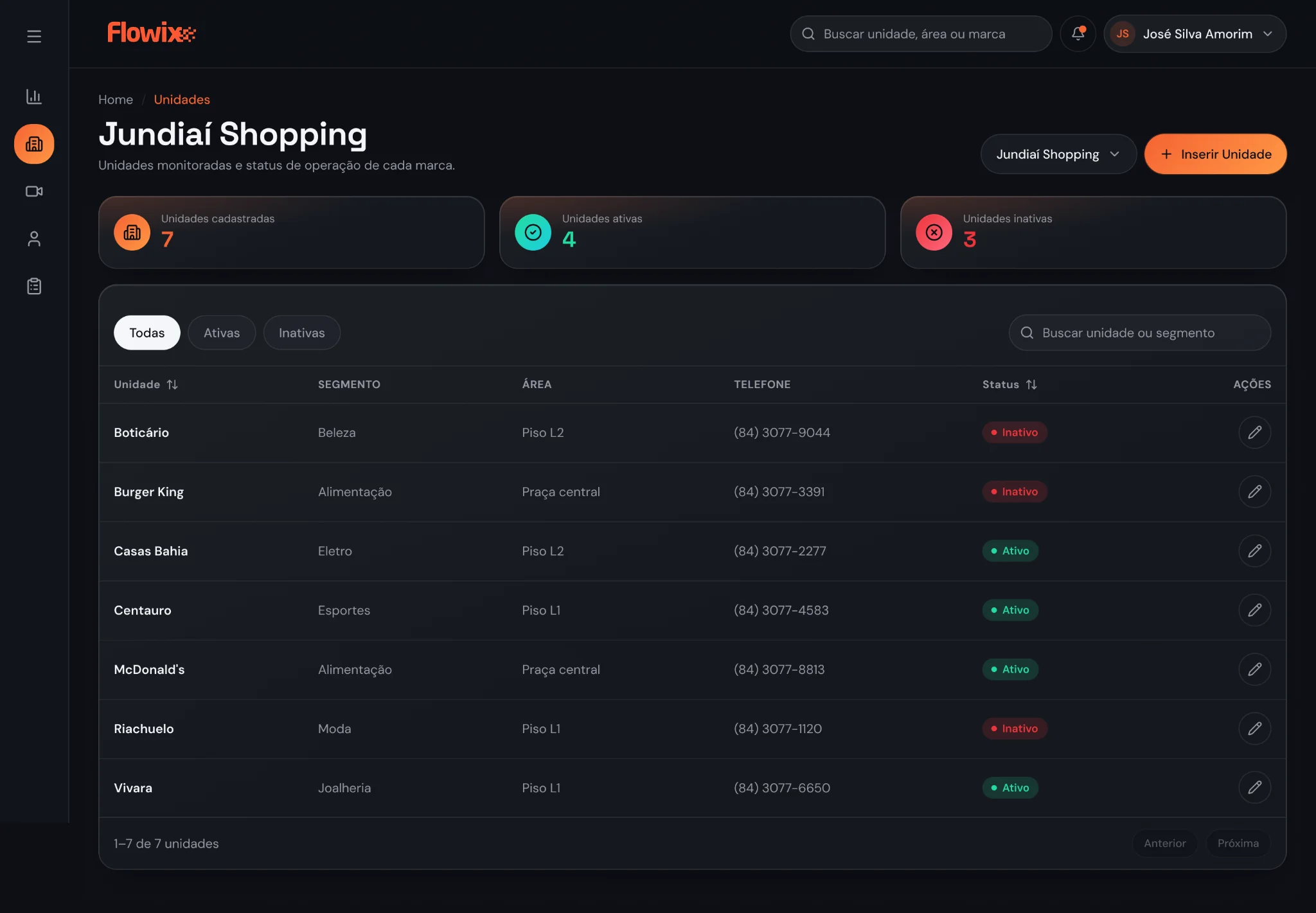This screenshot has height=913, width=1316.
Task: Click the JS user avatar
Action: [1123, 34]
